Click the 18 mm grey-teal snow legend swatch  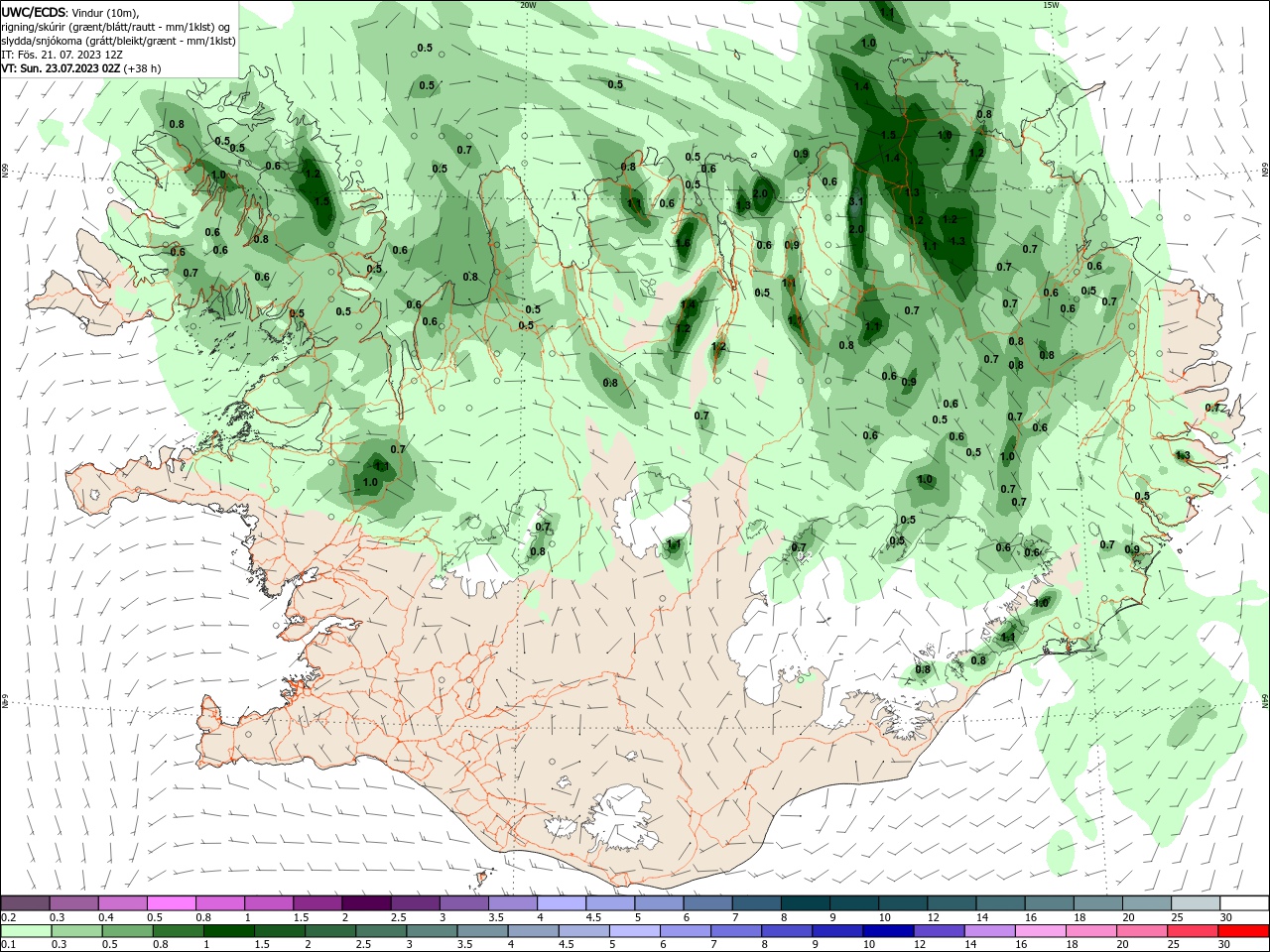pos(1097,903)
